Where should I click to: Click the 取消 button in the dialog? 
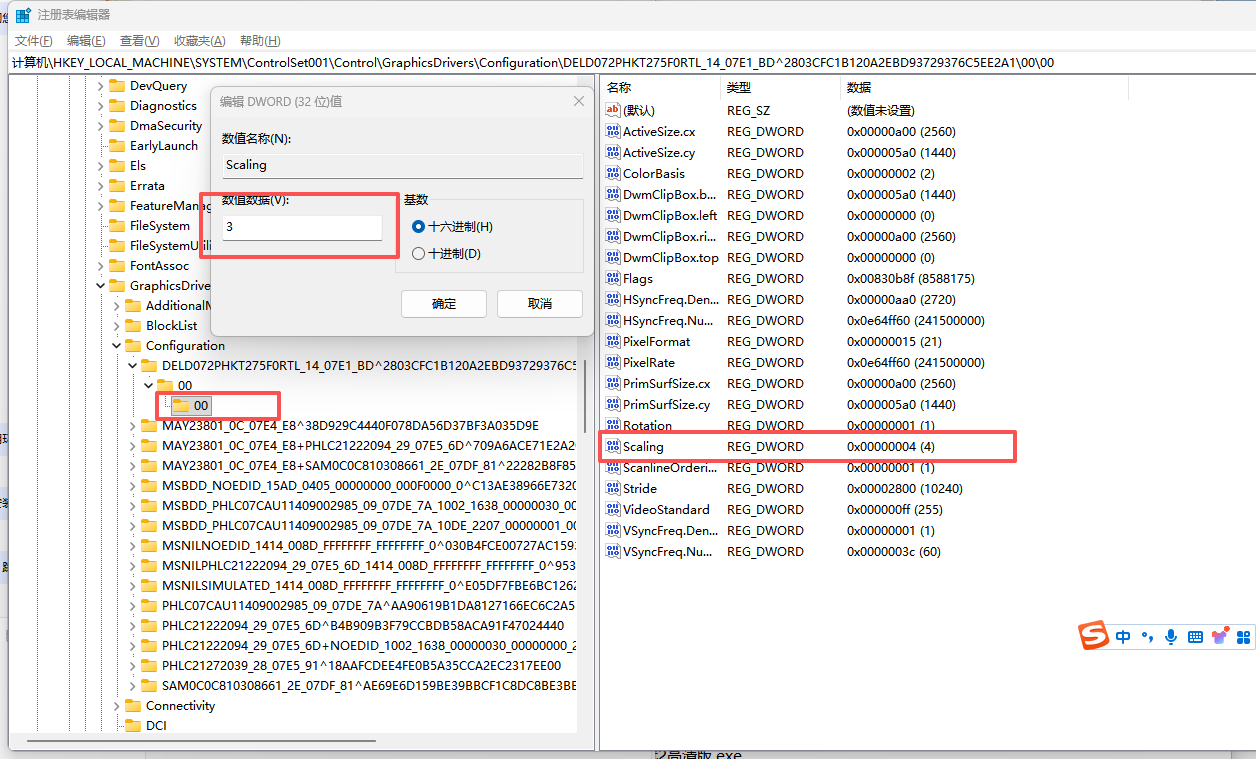click(x=539, y=304)
